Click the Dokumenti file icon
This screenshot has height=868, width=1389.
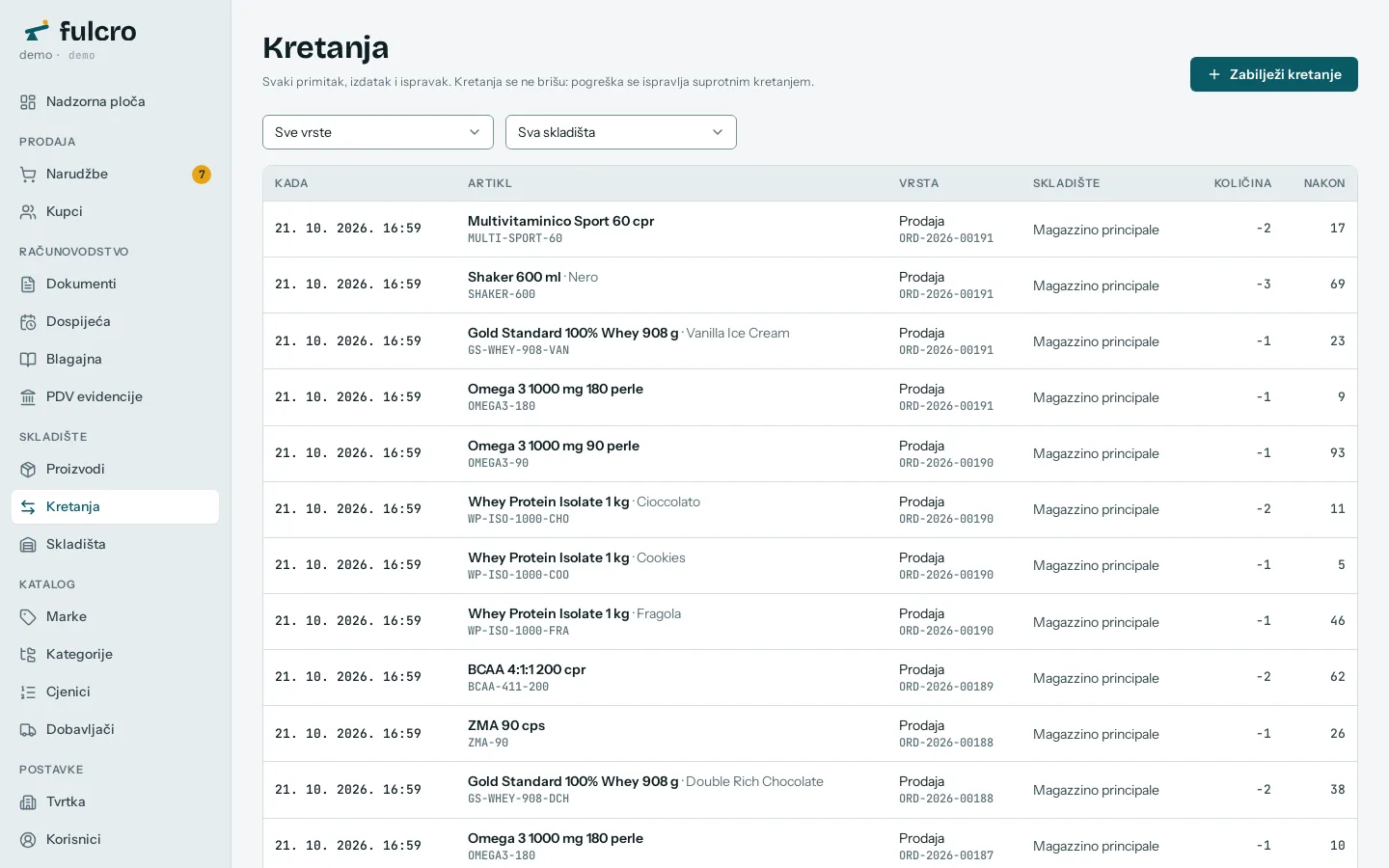(28, 285)
